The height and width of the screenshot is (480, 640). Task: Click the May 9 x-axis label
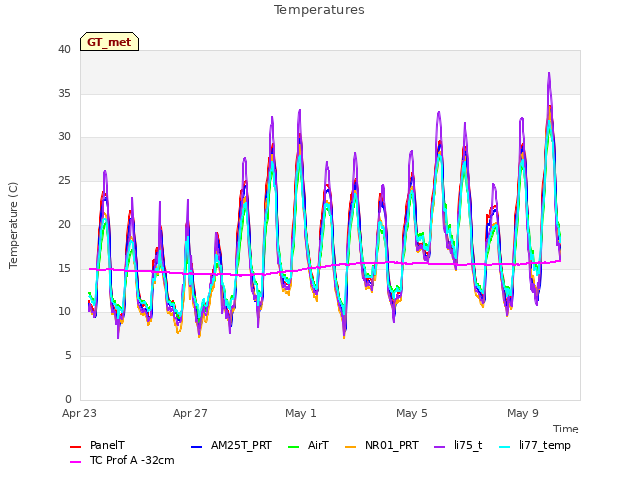pyautogui.click(x=523, y=413)
